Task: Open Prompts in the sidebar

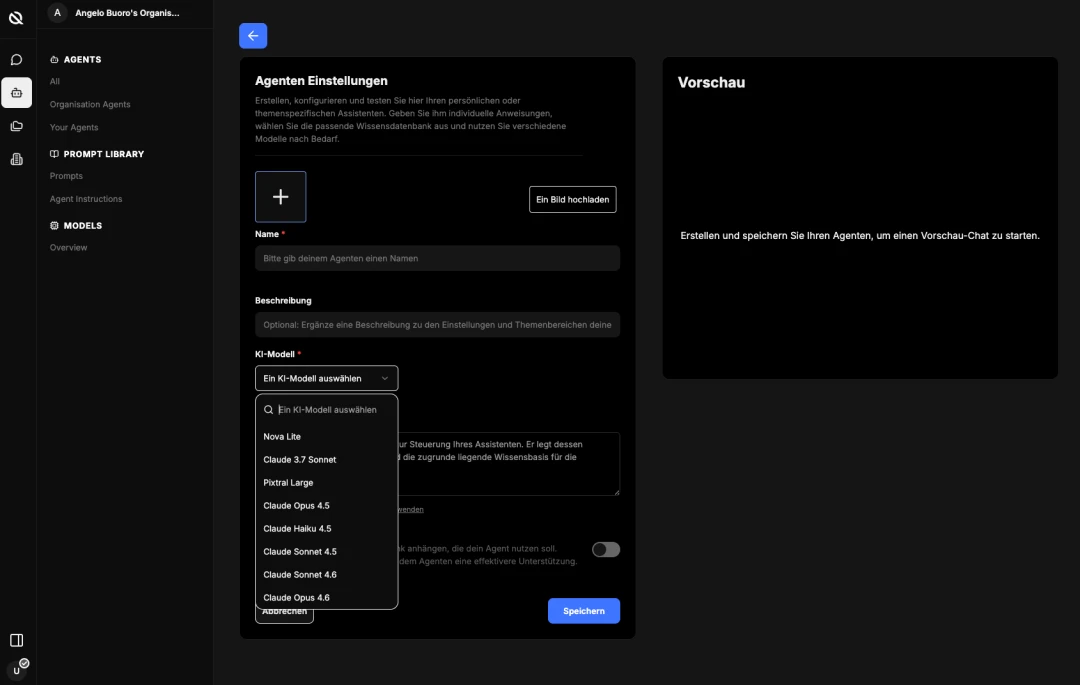Action: [66, 176]
